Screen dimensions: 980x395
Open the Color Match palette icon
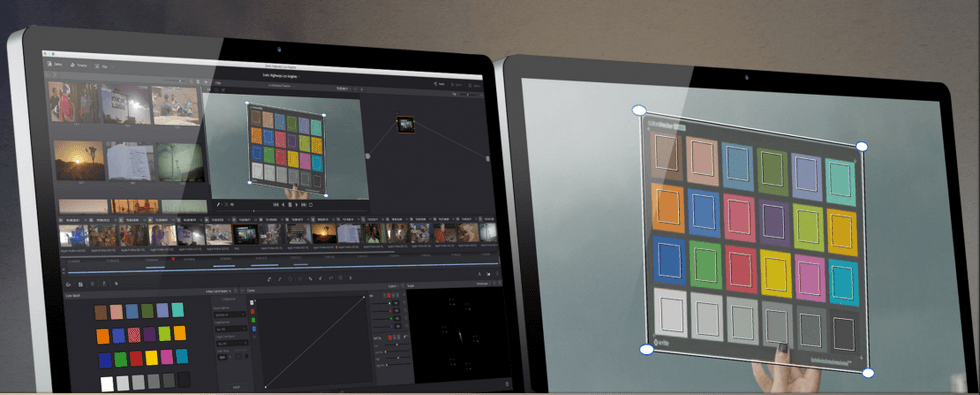(x=80, y=284)
